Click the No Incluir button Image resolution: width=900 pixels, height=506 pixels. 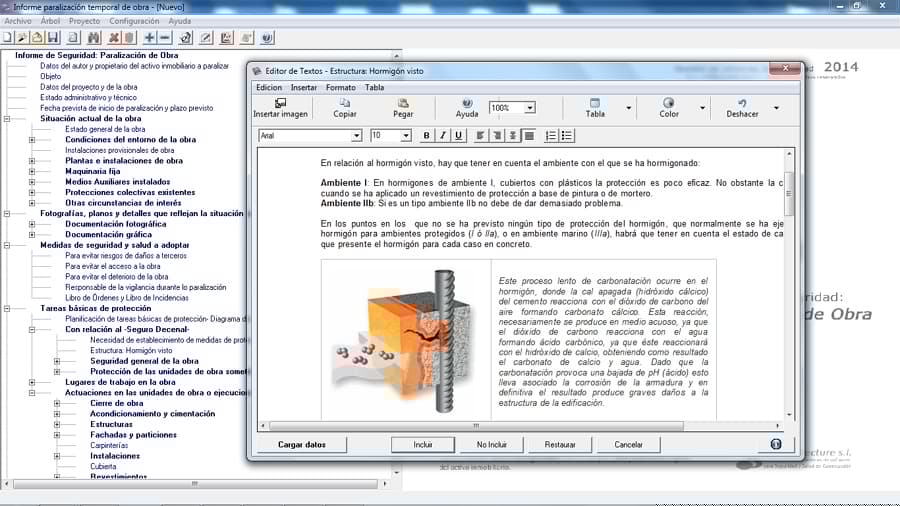coord(491,445)
